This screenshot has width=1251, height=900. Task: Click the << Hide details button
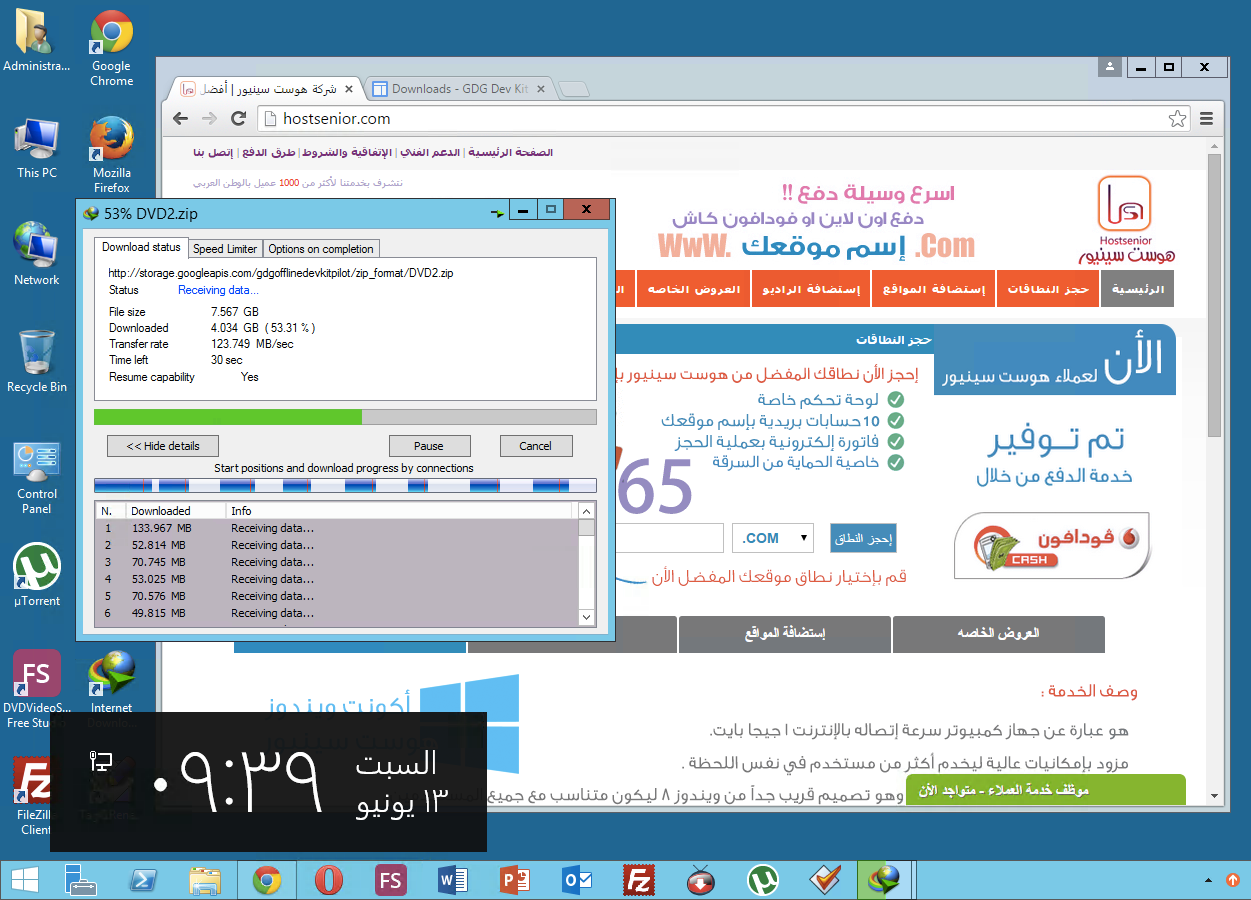click(163, 446)
